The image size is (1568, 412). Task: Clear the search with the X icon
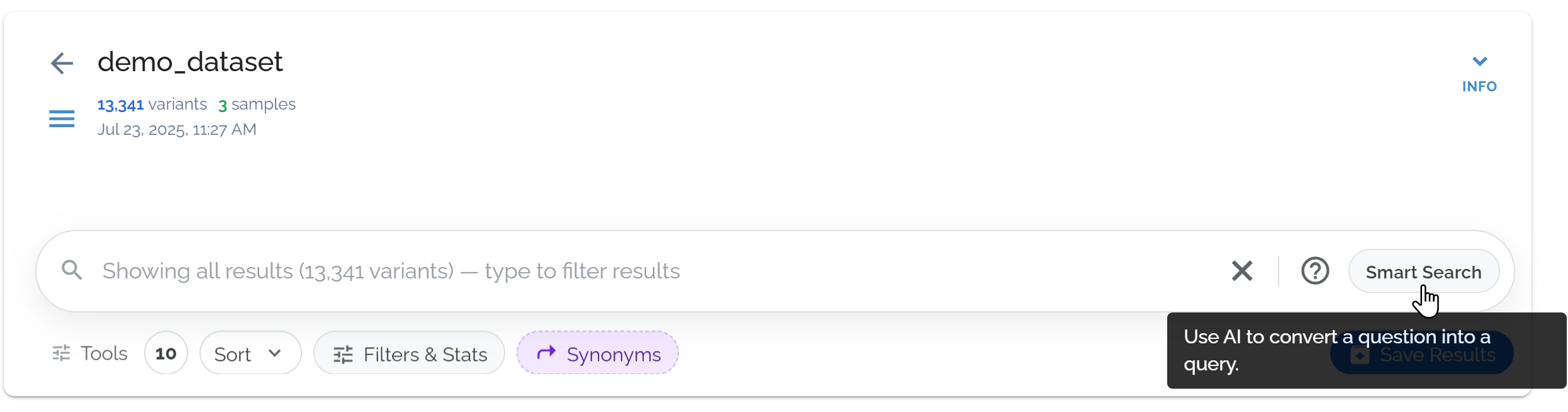tap(1241, 271)
